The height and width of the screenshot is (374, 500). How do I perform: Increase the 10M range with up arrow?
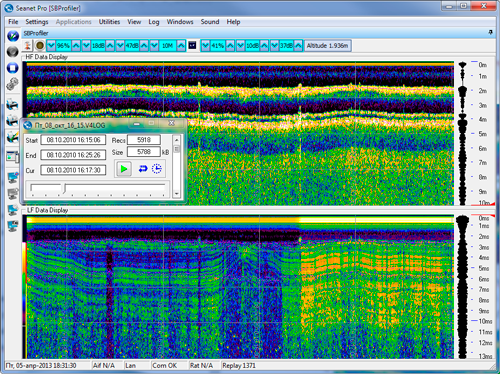tap(181, 45)
